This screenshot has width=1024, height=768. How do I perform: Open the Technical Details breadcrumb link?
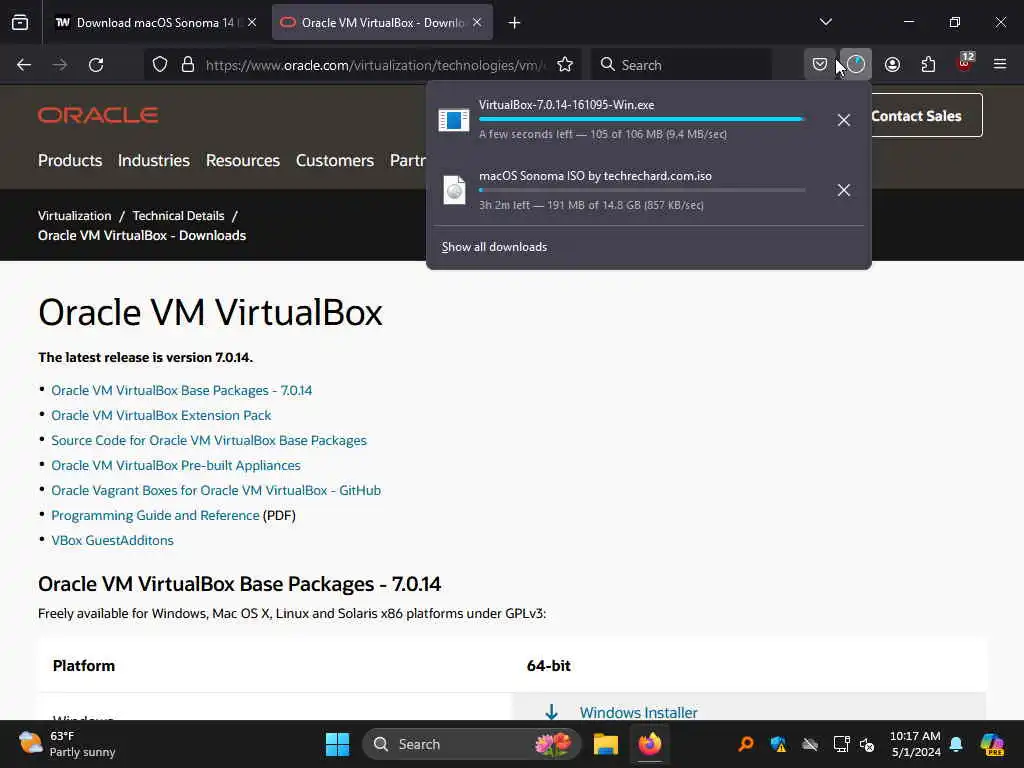point(178,216)
